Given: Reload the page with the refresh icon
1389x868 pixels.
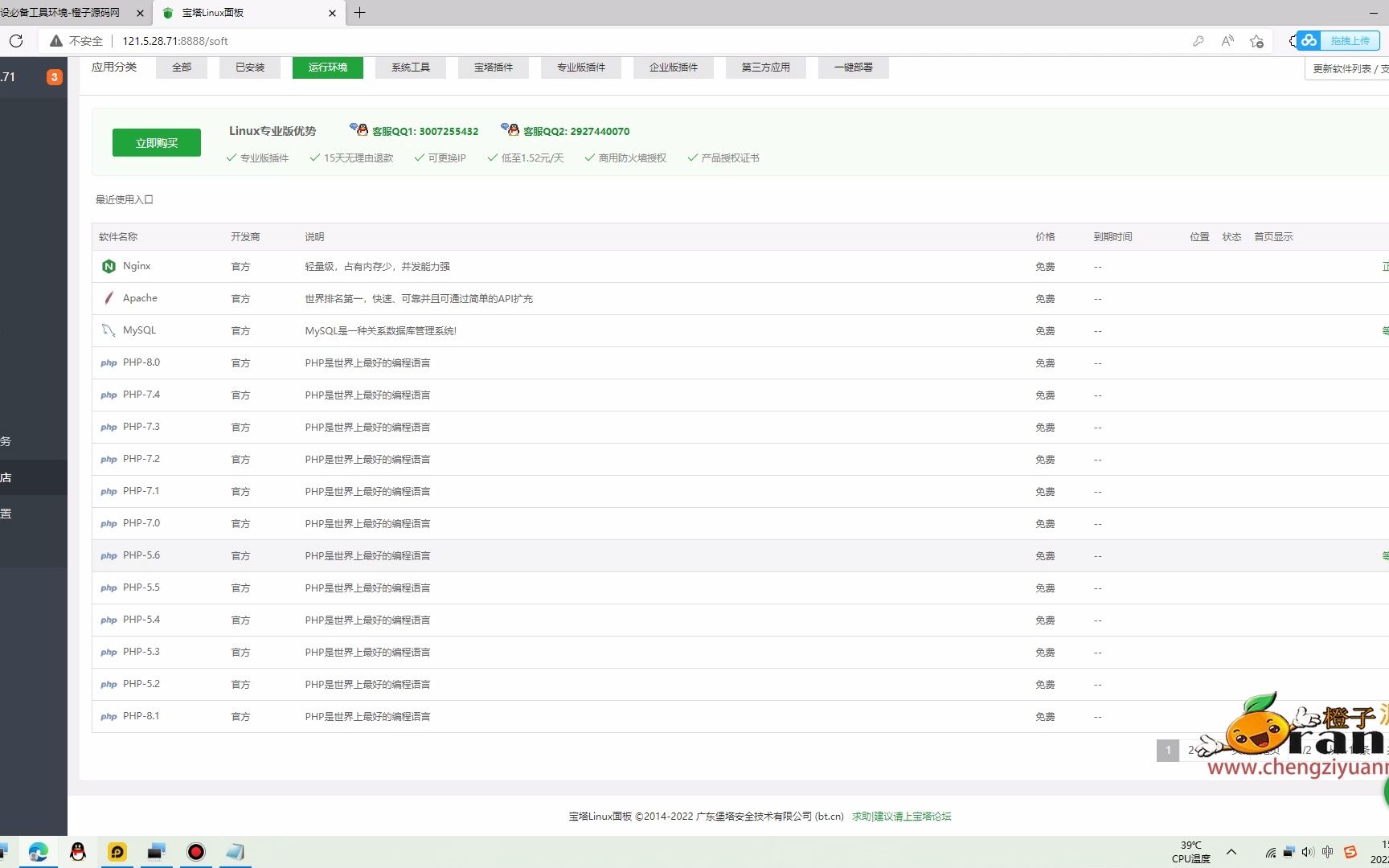Looking at the screenshot, I should click(16, 41).
